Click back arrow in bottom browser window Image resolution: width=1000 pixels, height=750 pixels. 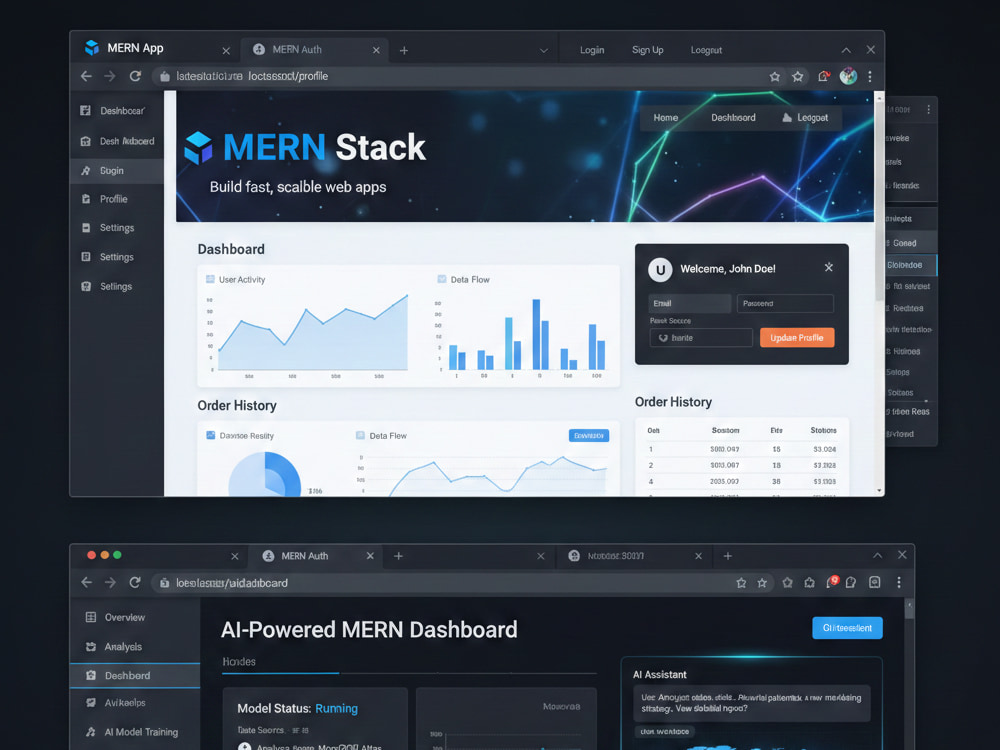pyautogui.click(x=87, y=582)
